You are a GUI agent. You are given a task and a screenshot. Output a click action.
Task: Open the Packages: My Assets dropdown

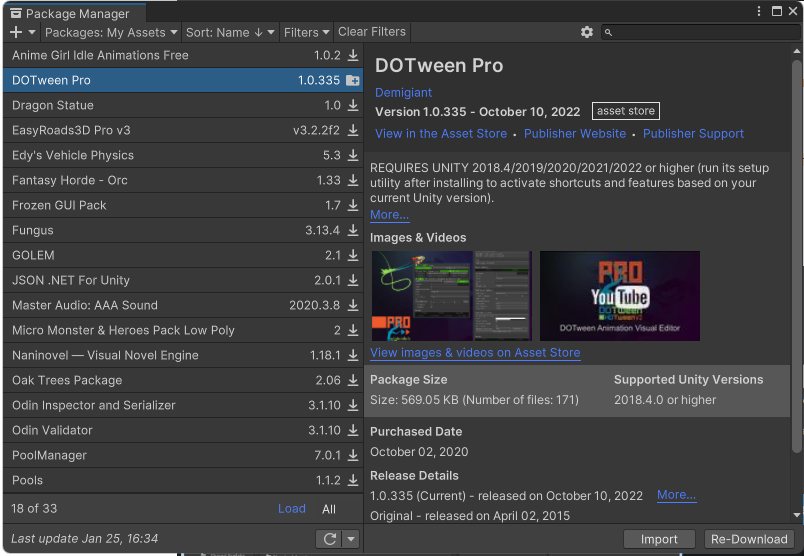click(111, 32)
